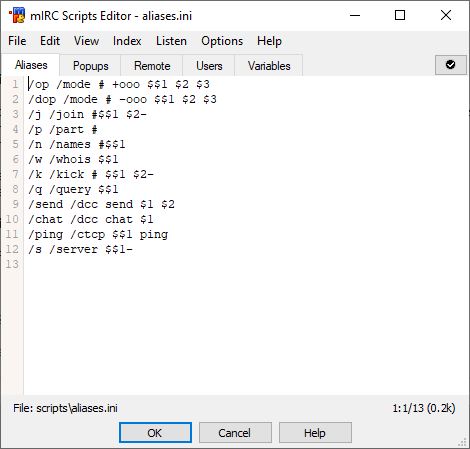The height and width of the screenshot is (449, 470).
Task: Switch to the Popups tab
Action: pyautogui.click(x=91, y=66)
